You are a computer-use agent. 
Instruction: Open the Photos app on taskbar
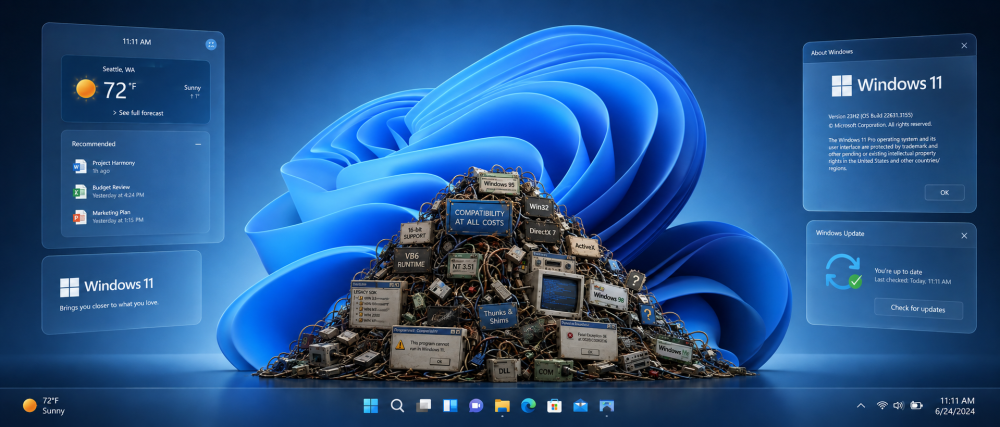[607, 405]
